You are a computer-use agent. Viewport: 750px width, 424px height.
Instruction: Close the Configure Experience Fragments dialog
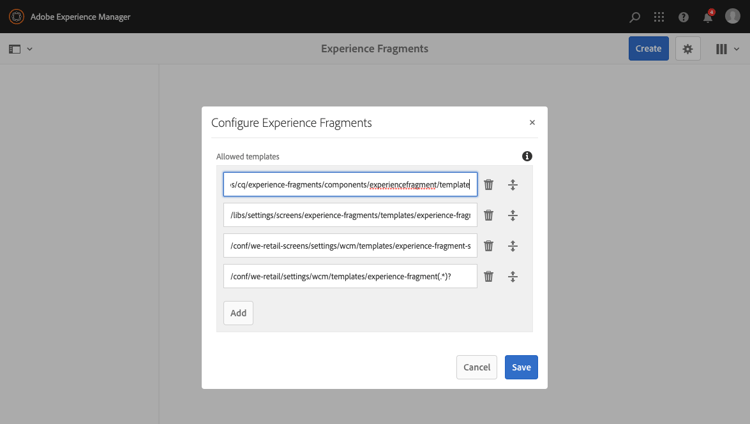532,123
